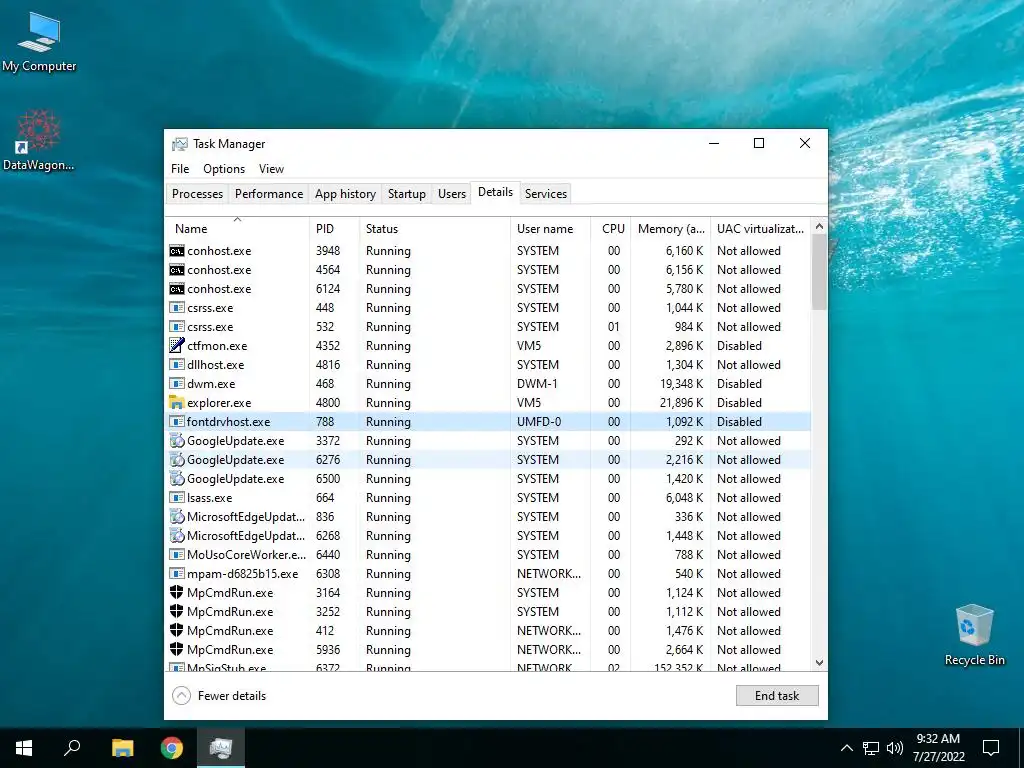
Task: Click the process list scrollbar thumb
Action: tap(820, 272)
